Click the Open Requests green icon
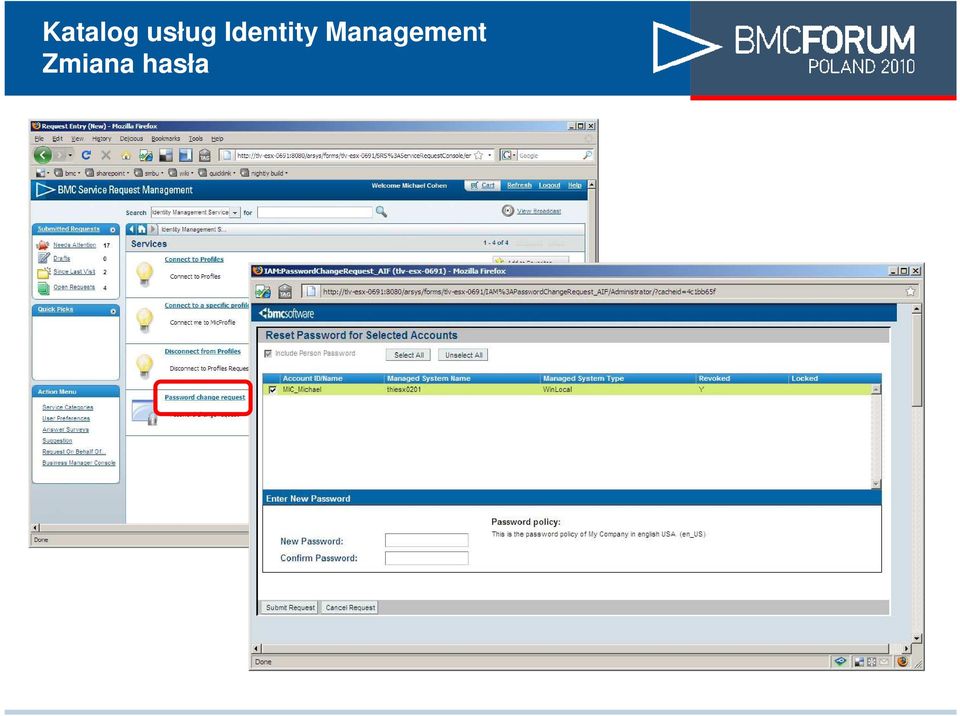Viewport: 960px width, 716px height. point(43,288)
